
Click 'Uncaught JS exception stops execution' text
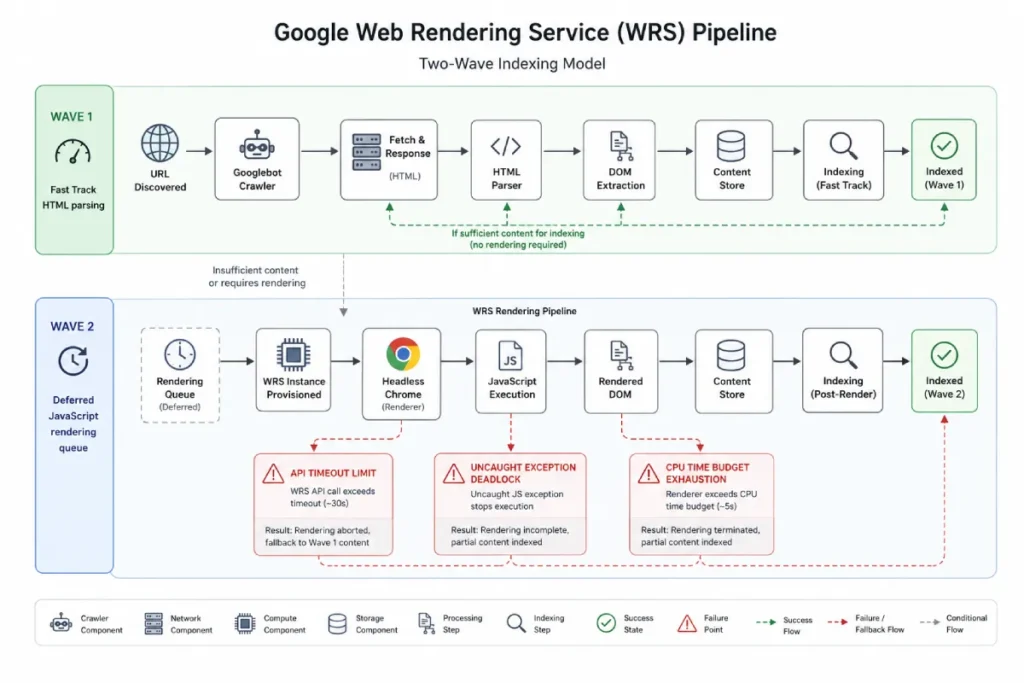point(517,500)
